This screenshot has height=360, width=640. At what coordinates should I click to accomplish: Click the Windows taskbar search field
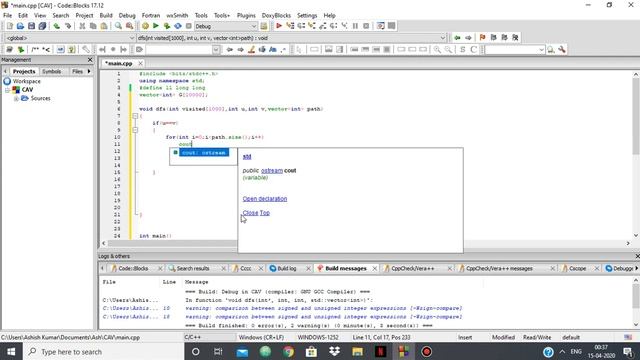(104, 351)
